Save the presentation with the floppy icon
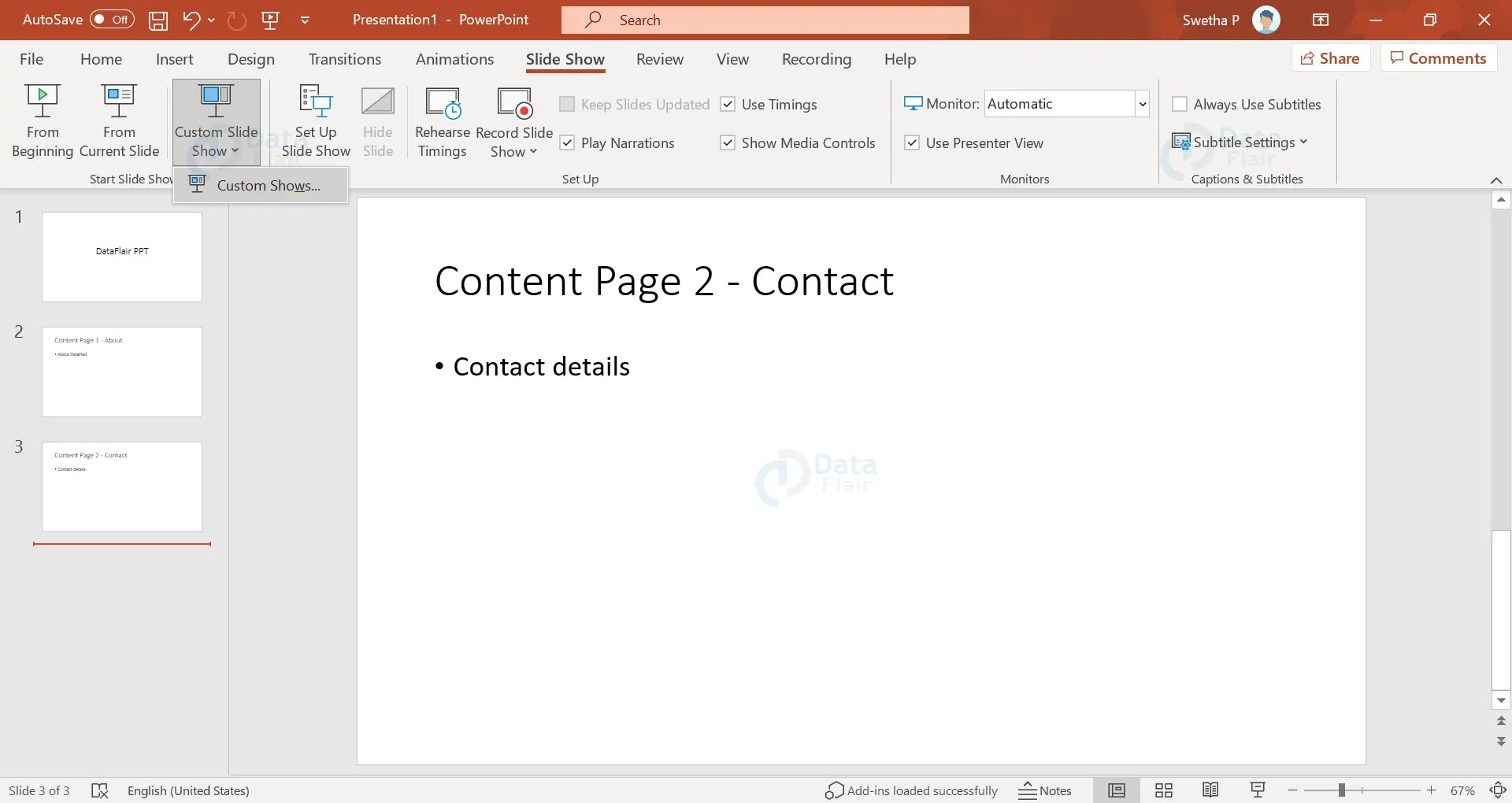The height and width of the screenshot is (803, 1512). pyautogui.click(x=158, y=20)
